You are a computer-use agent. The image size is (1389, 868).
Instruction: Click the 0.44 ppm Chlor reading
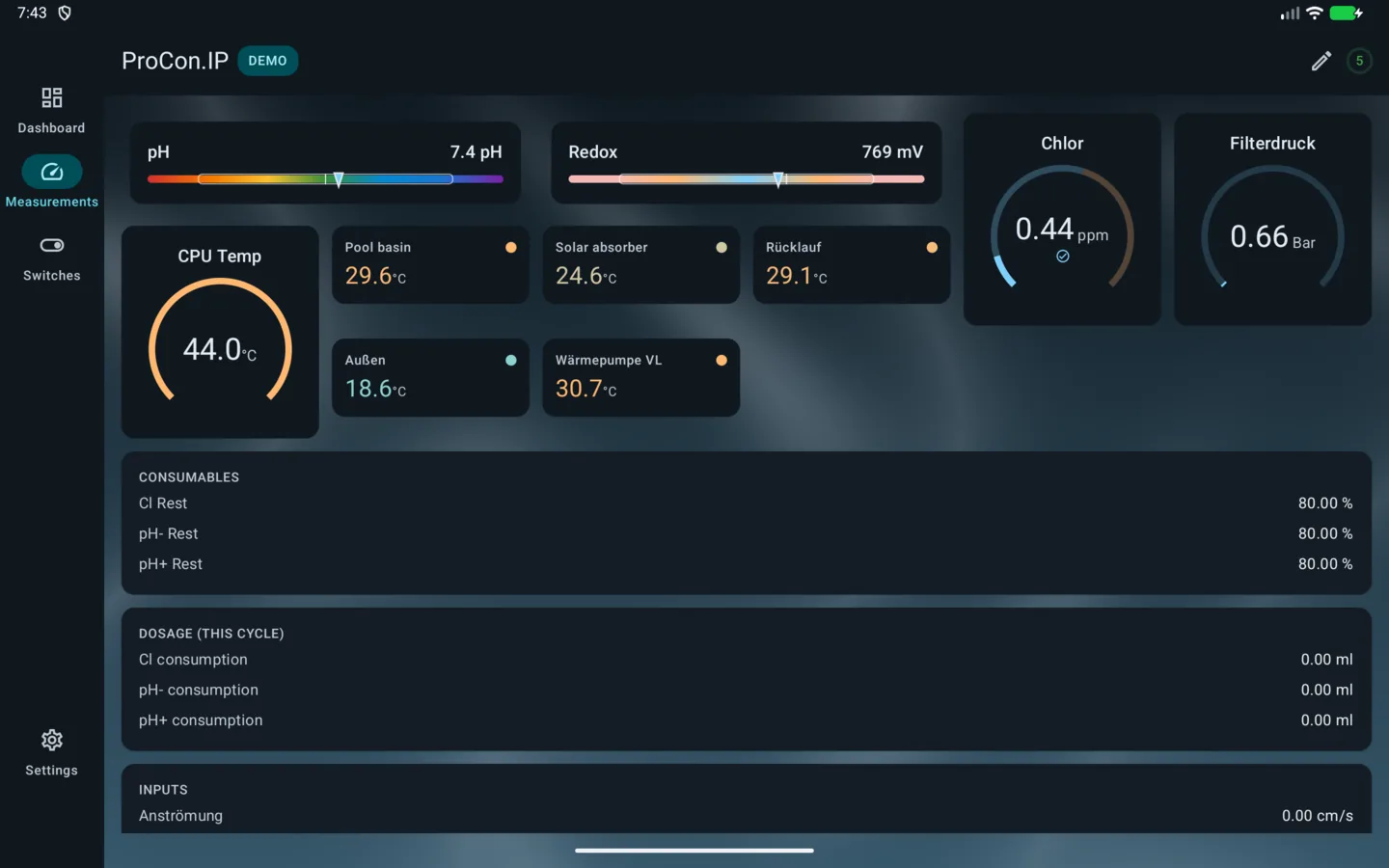(1062, 230)
